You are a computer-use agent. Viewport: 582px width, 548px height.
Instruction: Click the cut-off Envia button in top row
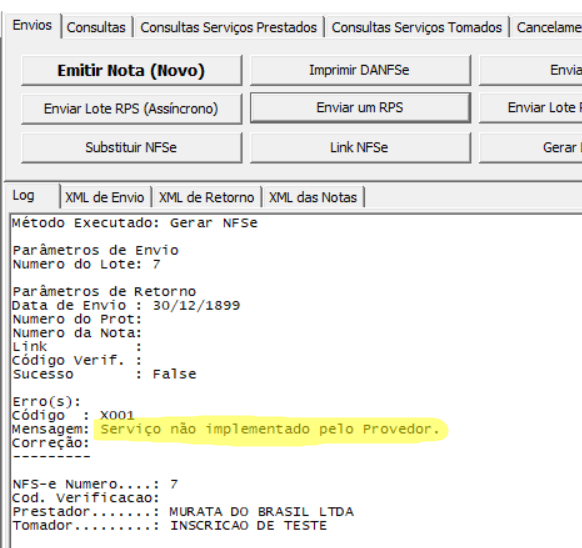531,70
